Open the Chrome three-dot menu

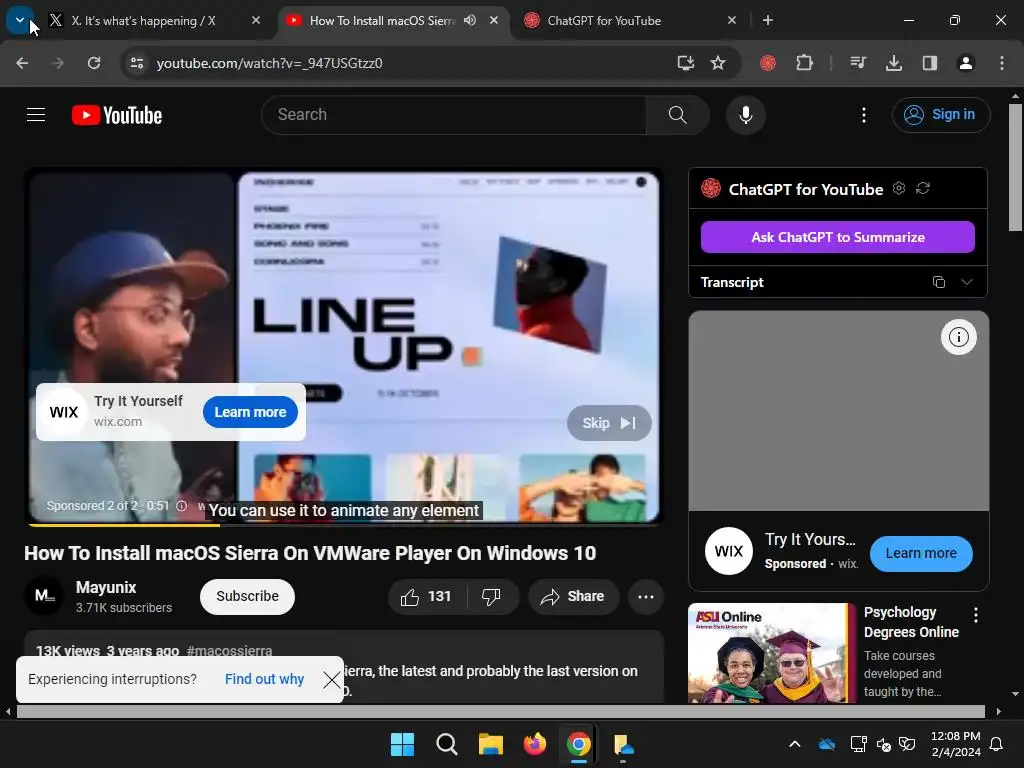pos(1002,63)
